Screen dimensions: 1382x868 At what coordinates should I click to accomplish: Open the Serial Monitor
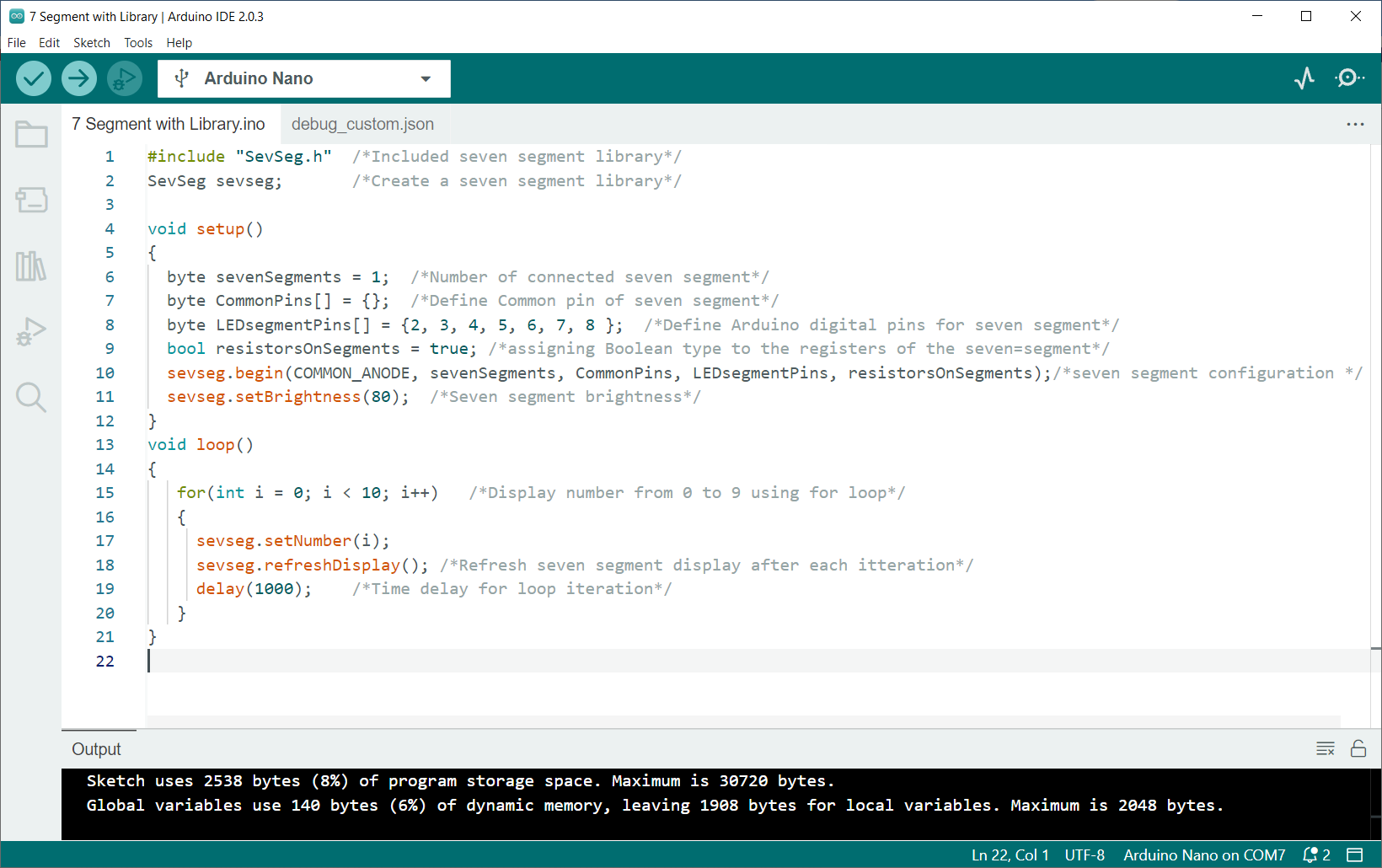point(1349,78)
